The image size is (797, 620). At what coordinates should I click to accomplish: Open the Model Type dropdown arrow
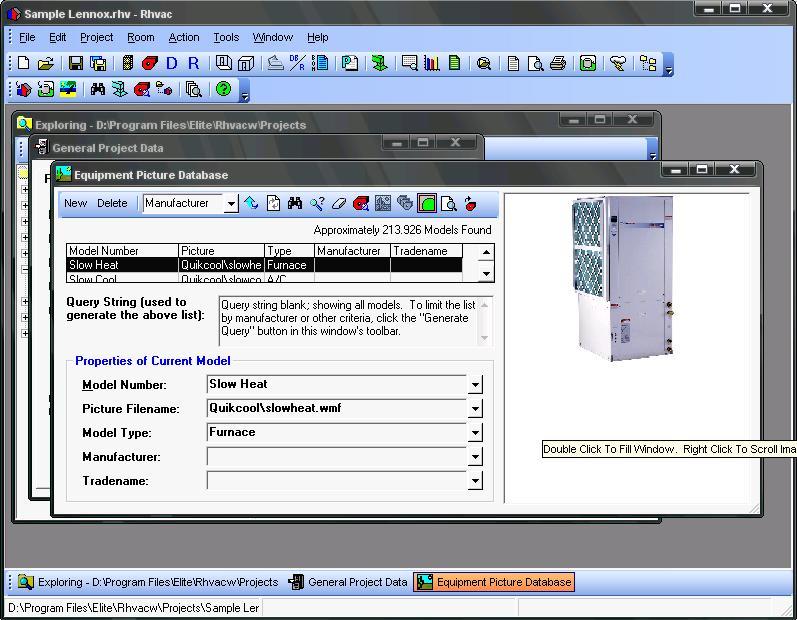coord(475,432)
